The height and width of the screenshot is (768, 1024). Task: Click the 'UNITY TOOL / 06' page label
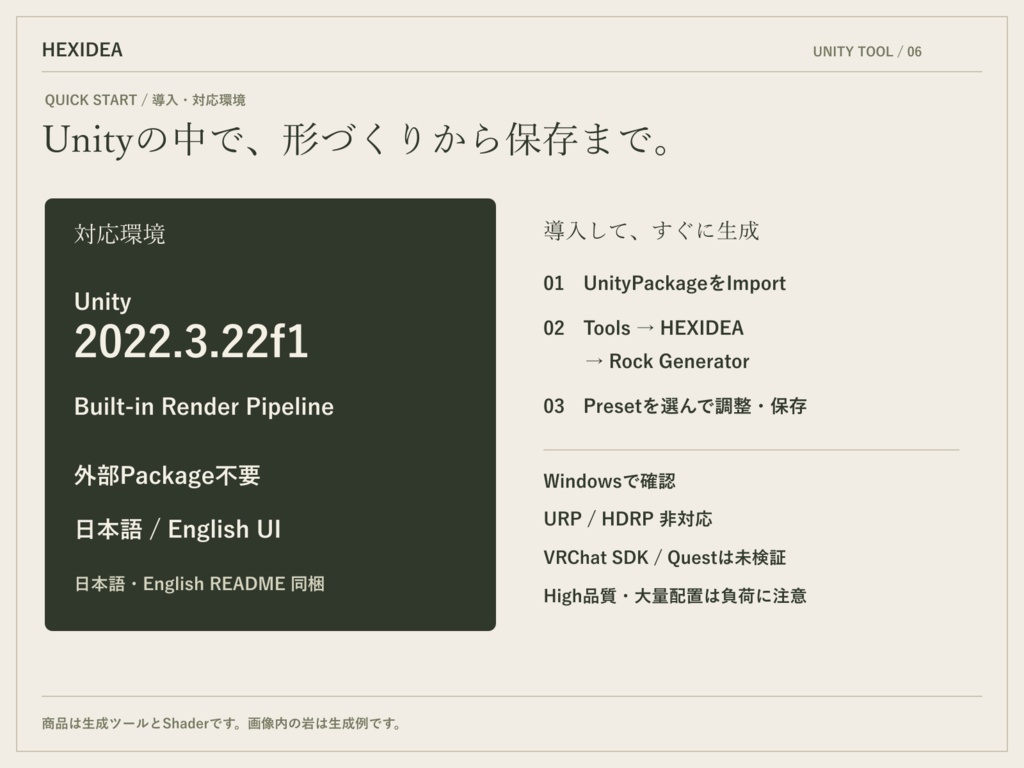tap(867, 52)
